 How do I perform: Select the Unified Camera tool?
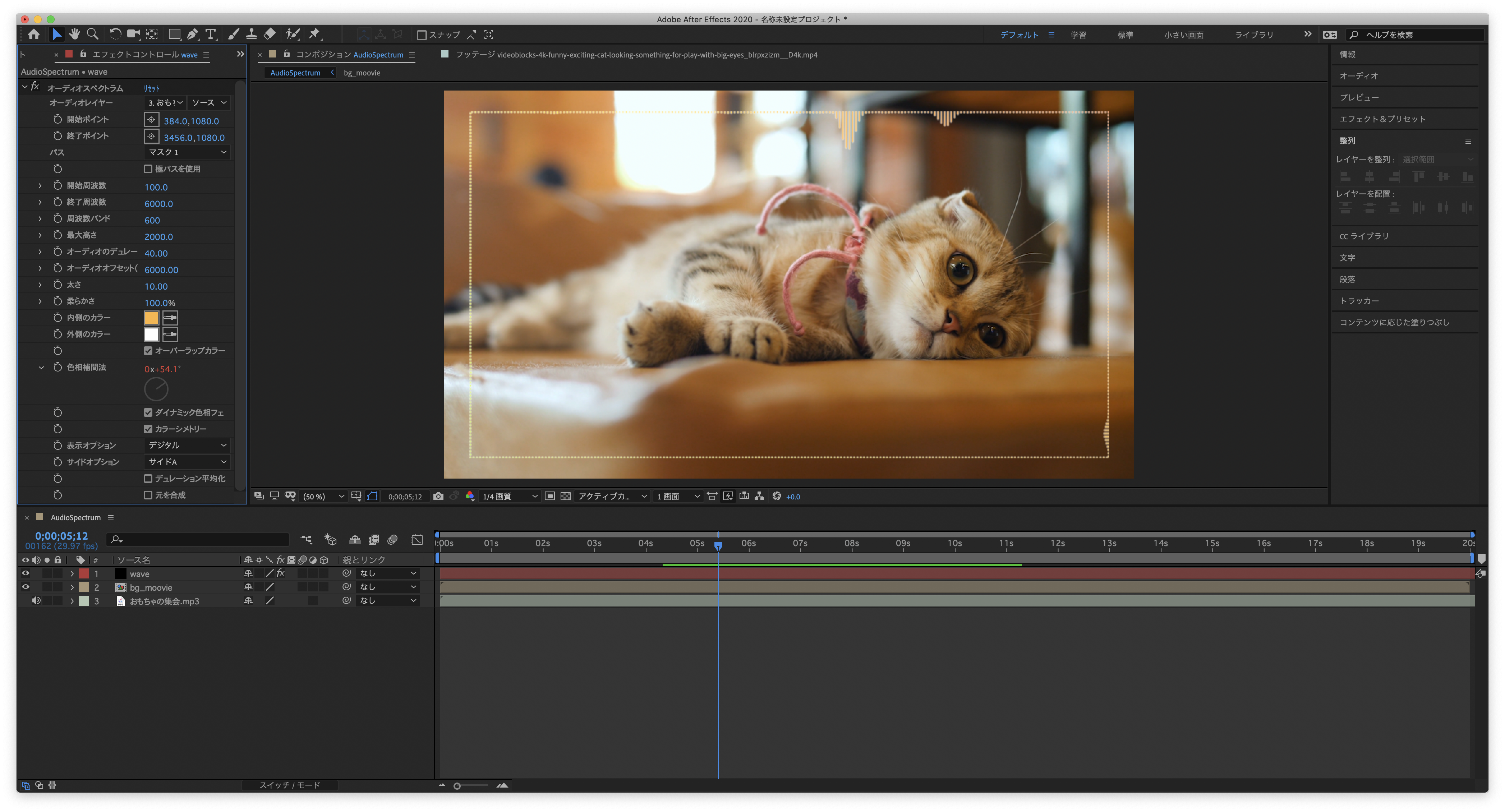click(x=134, y=34)
